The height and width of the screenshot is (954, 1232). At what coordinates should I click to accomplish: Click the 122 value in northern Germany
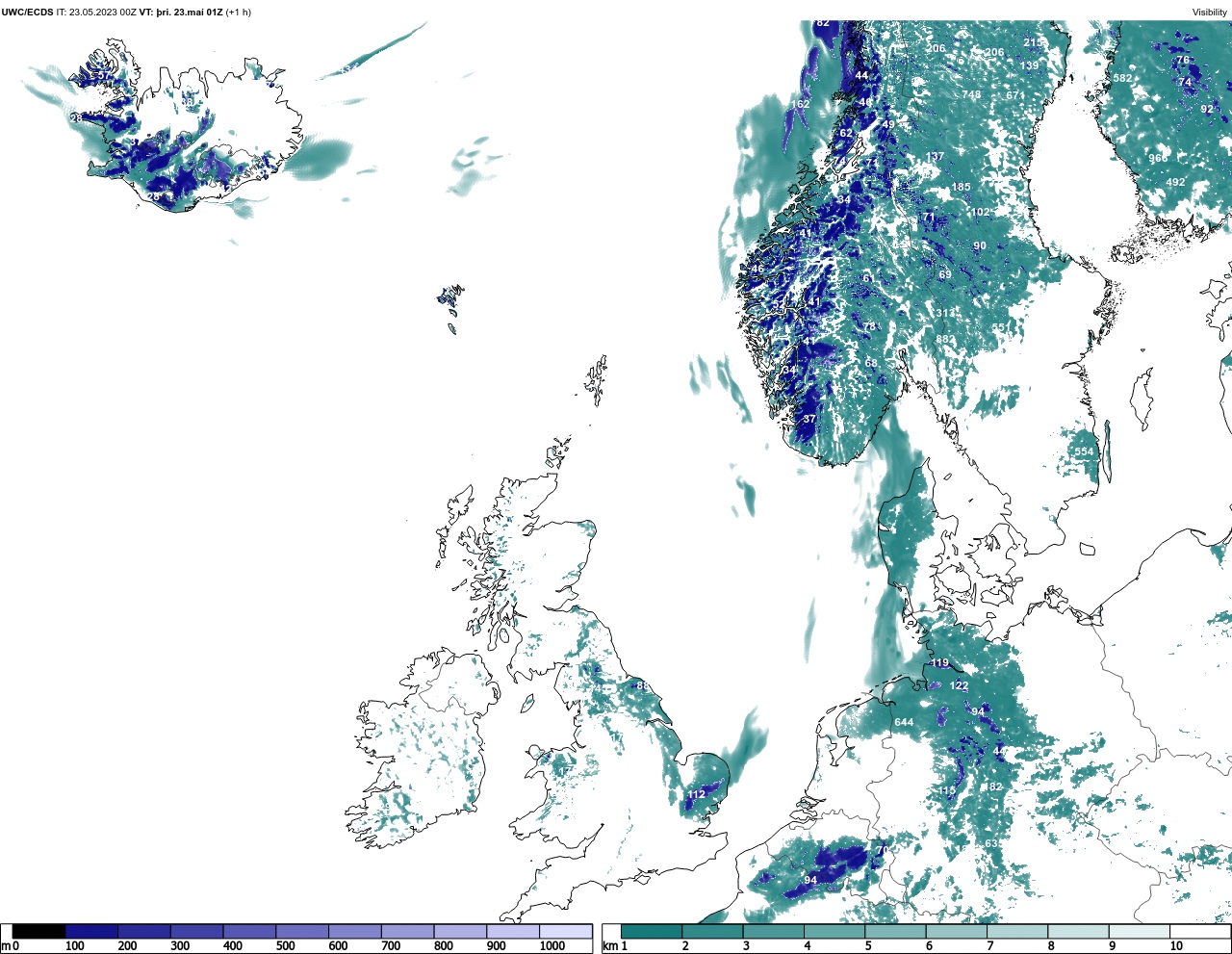coord(959,685)
